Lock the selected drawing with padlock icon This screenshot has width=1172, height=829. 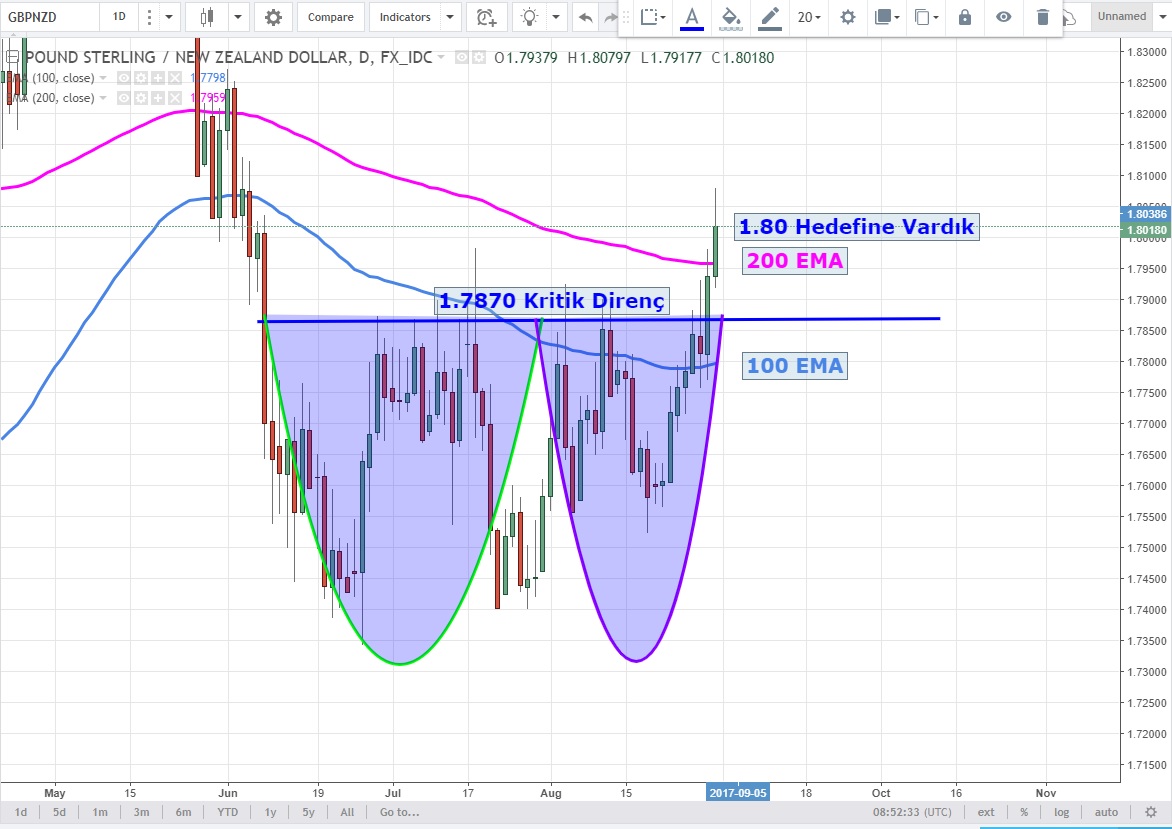(x=964, y=17)
